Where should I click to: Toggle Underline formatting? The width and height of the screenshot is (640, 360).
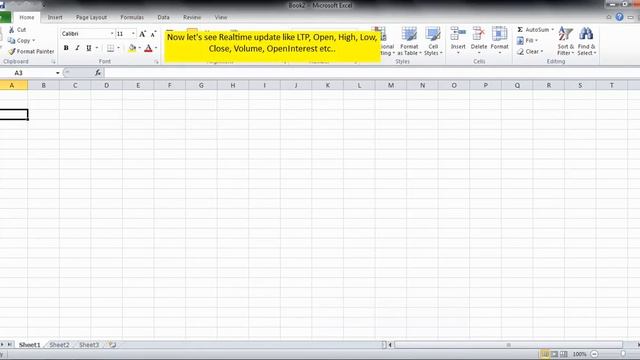pyautogui.click(x=89, y=48)
